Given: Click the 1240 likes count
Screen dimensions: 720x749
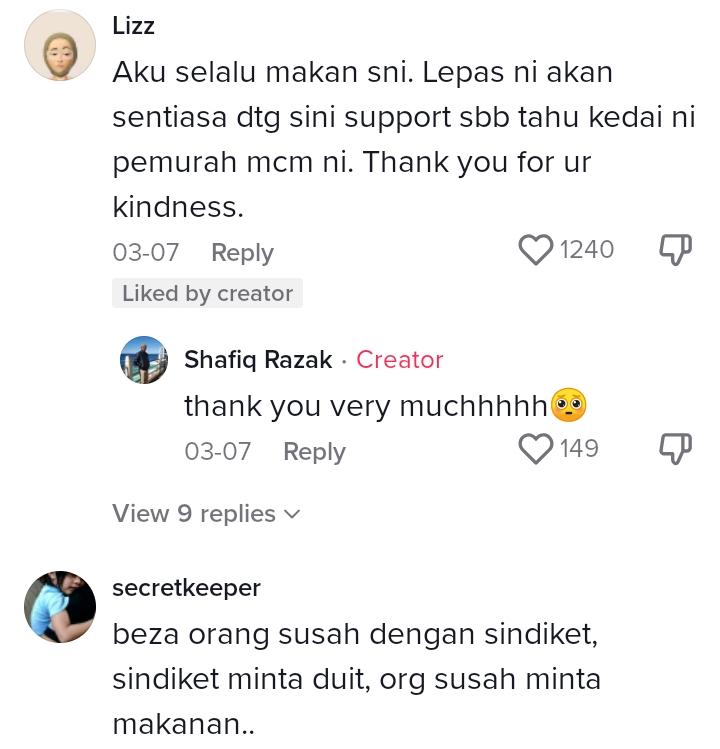Looking at the screenshot, I should [x=587, y=250].
